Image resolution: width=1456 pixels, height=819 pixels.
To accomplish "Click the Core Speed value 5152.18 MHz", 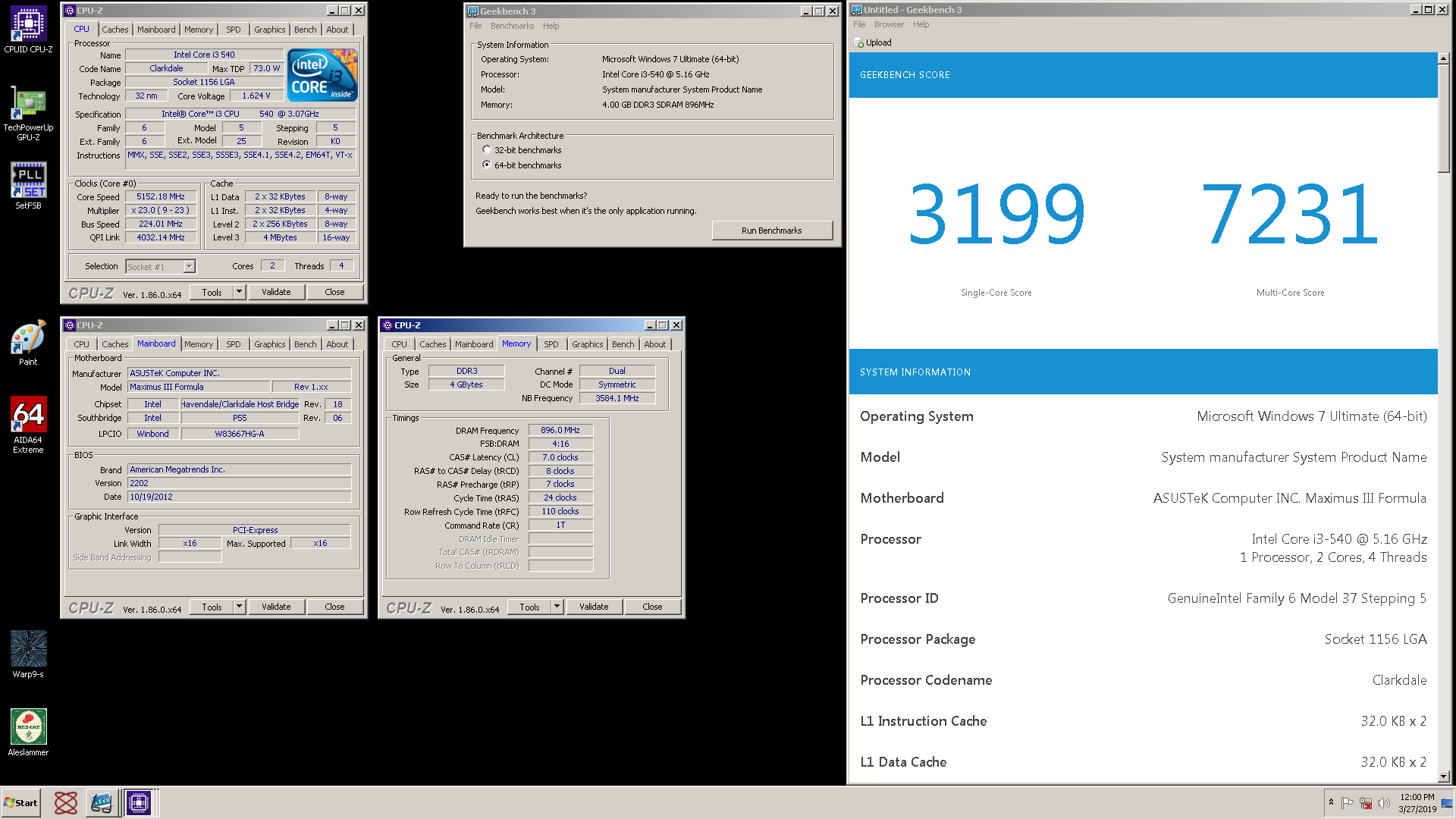I will pos(161,196).
